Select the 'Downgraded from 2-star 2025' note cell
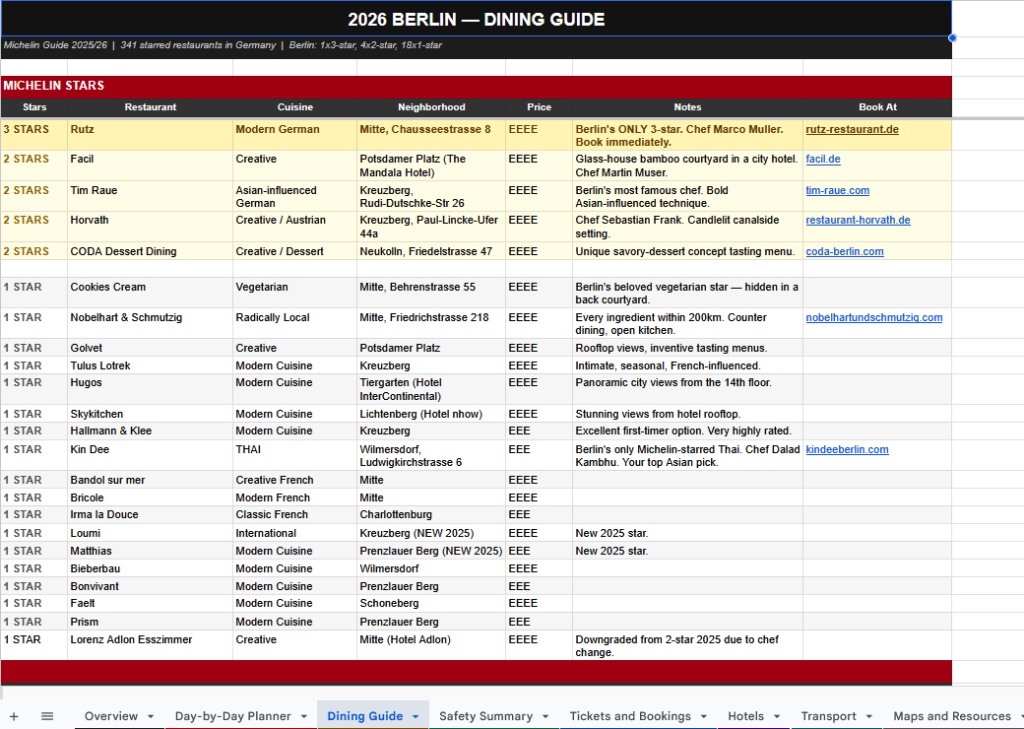Image resolution: width=1024 pixels, height=729 pixels. [x=687, y=645]
